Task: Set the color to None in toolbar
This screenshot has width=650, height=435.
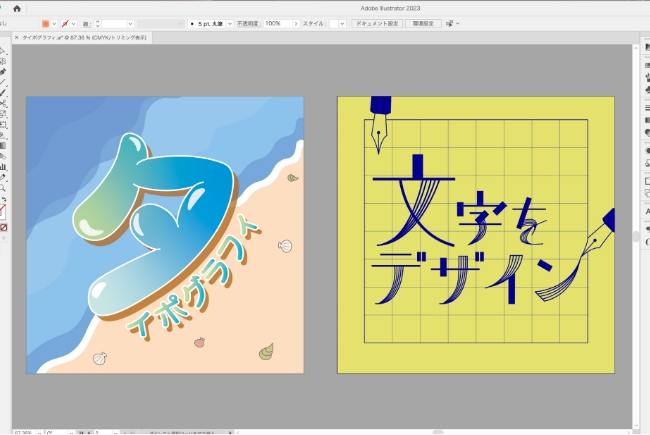Action: pyautogui.click(x=4, y=227)
